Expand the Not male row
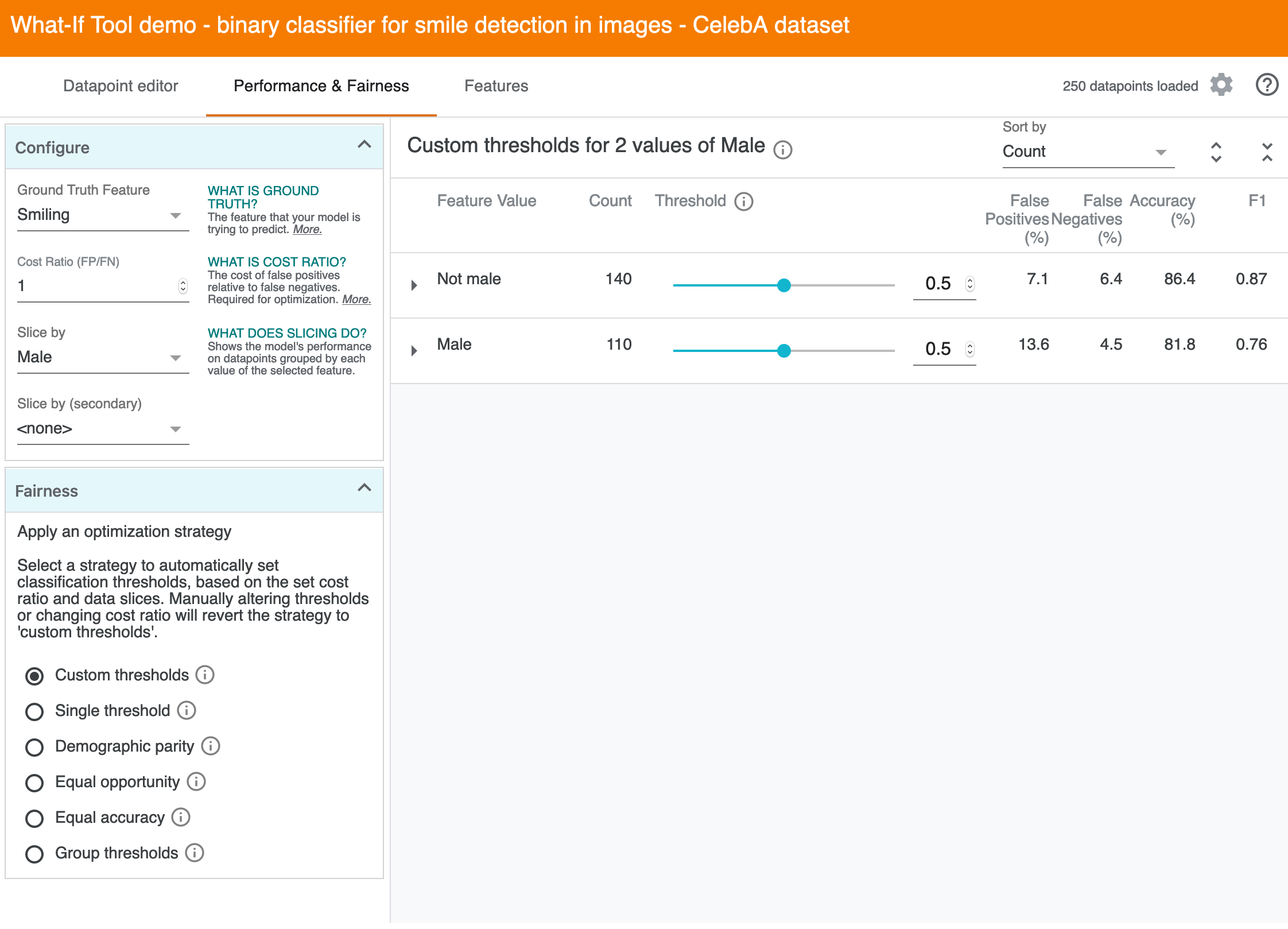Screen dimensions: 1288x929 pos(414,285)
